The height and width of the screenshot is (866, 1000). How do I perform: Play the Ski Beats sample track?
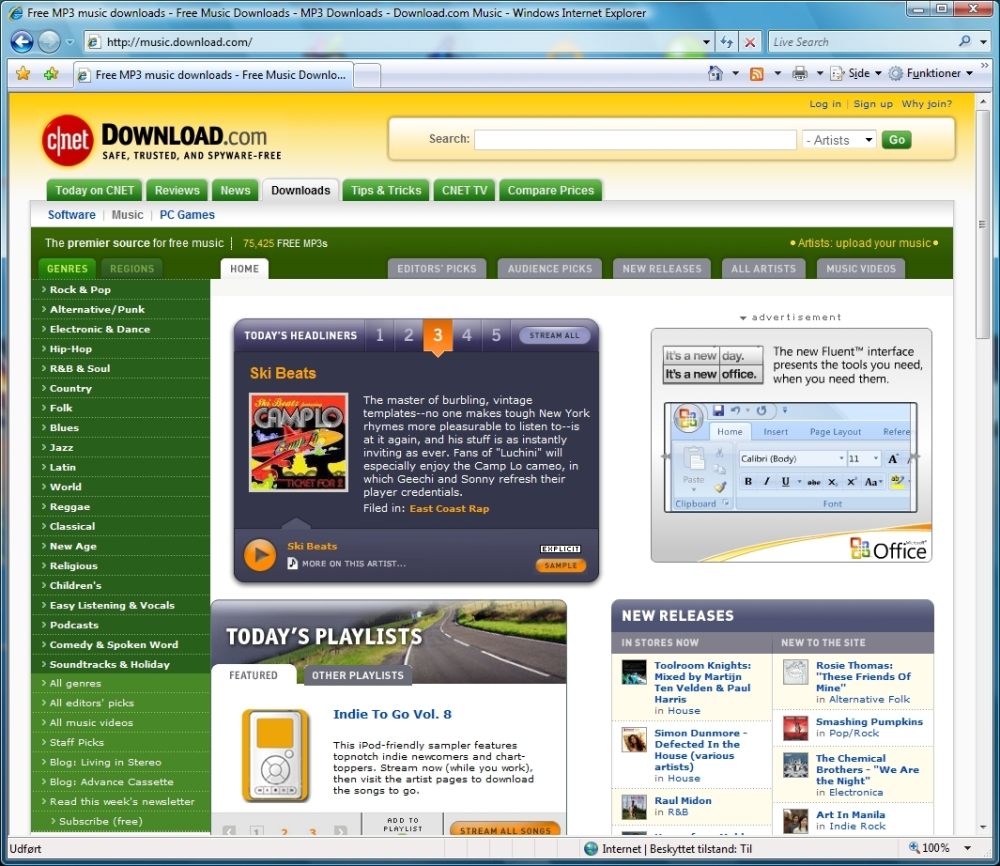pyautogui.click(x=260, y=555)
